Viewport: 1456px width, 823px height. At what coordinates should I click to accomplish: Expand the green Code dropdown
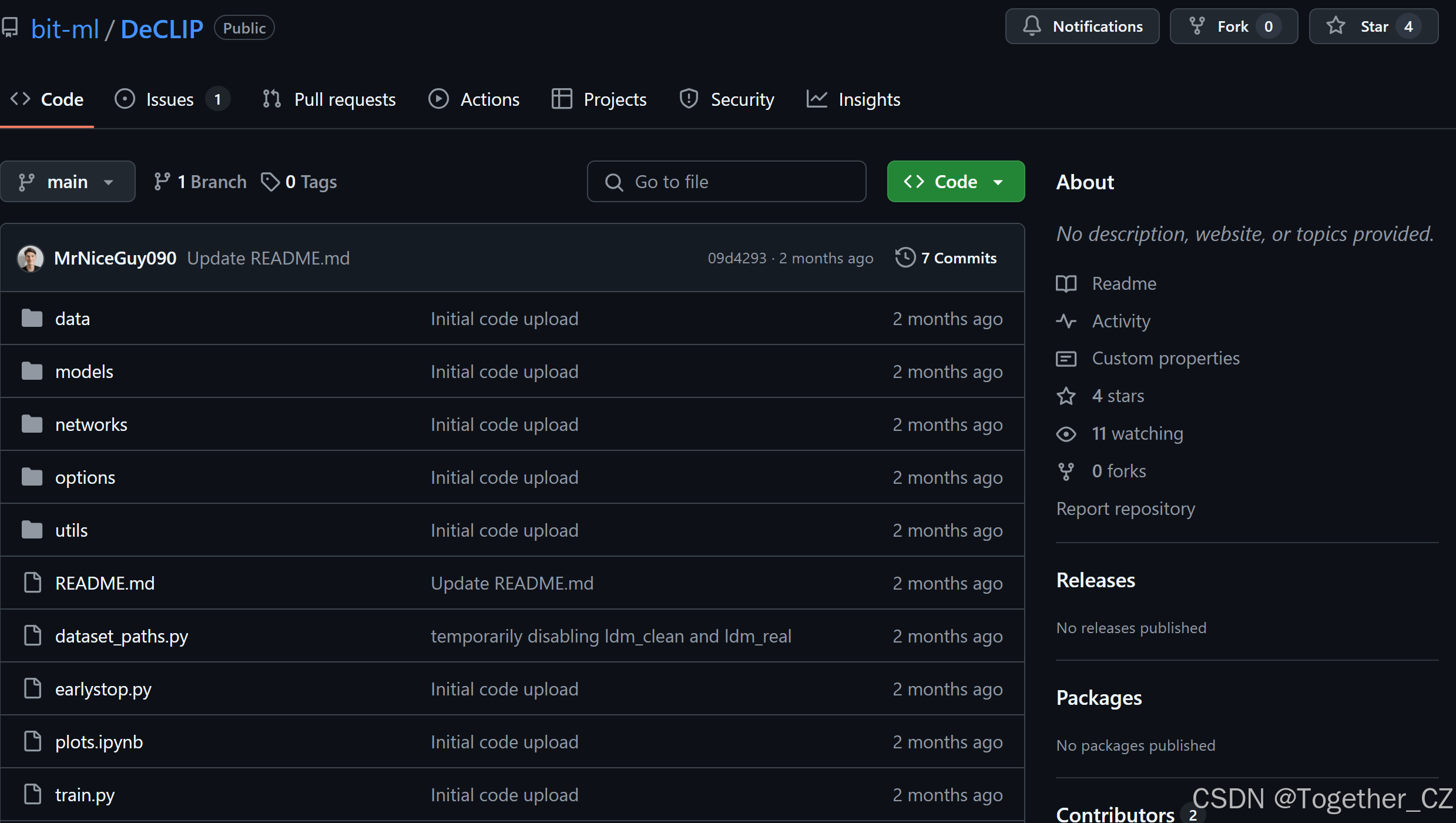click(x=955, y=182)
